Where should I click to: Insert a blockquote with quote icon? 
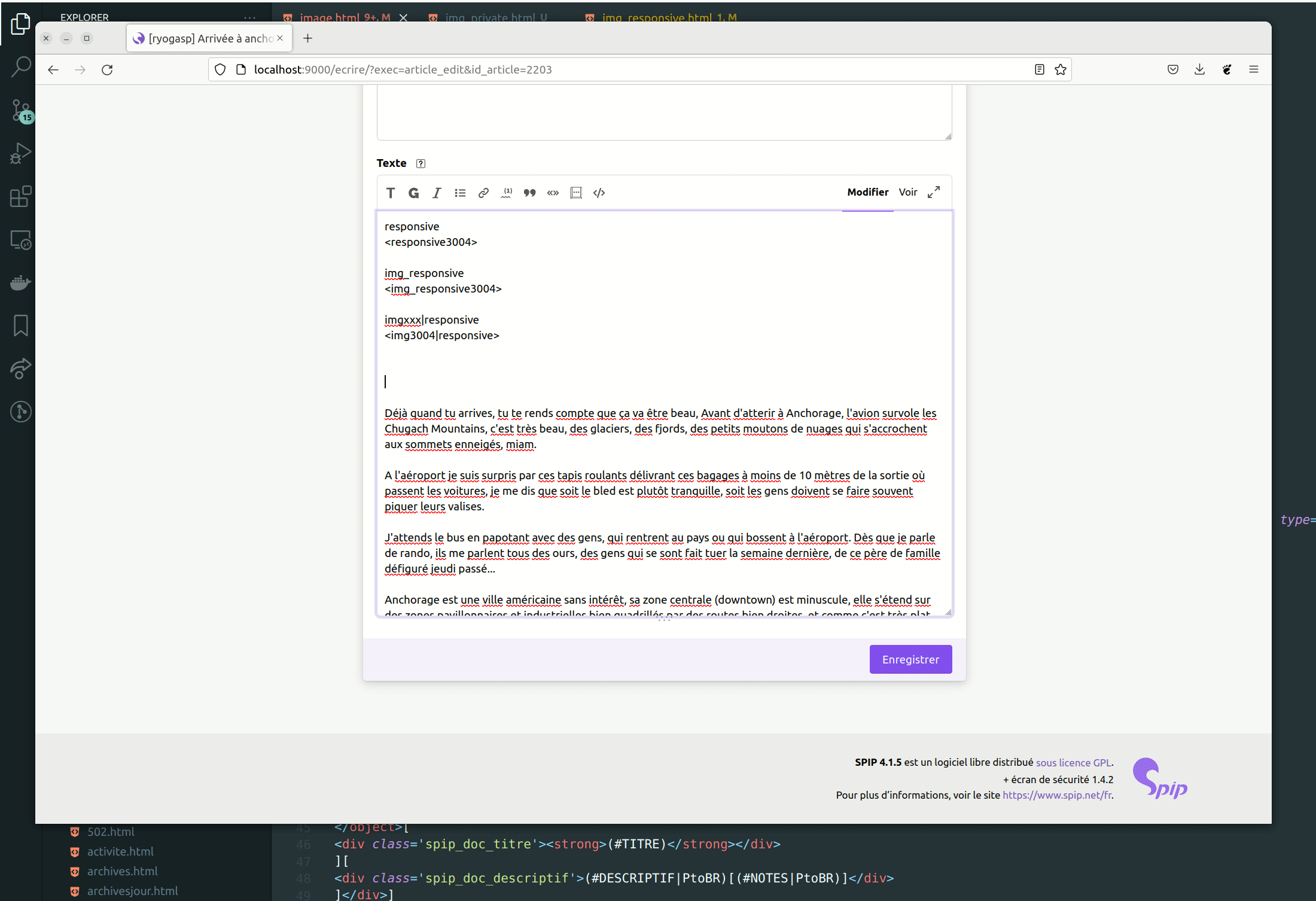(x=529, y=193)
